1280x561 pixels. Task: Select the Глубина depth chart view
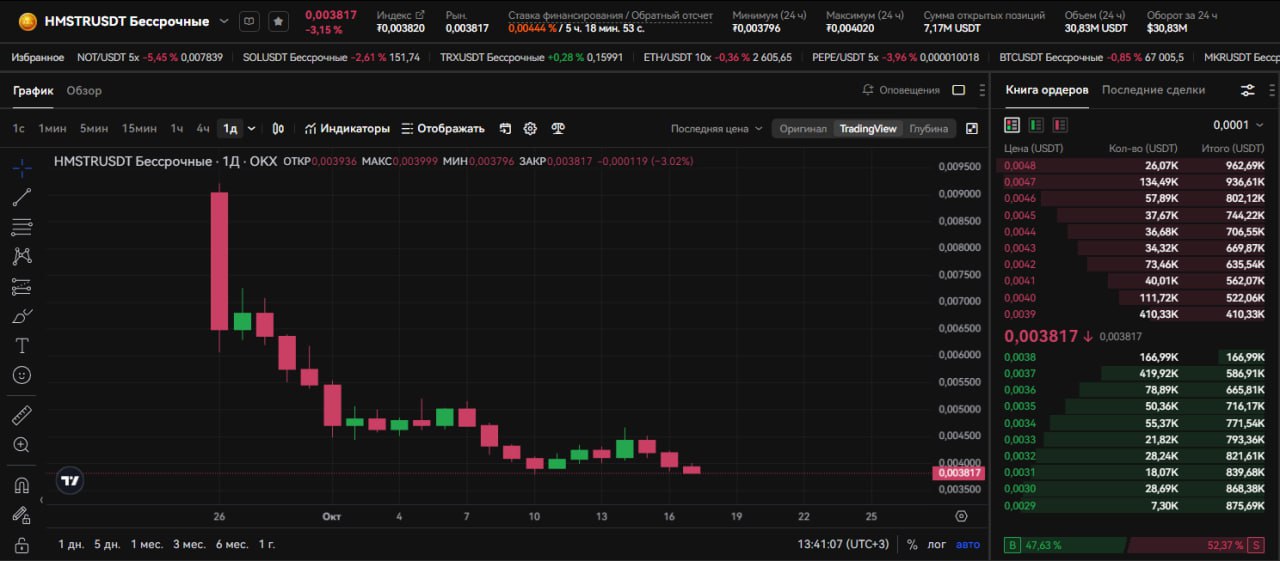tap(928, 129)
